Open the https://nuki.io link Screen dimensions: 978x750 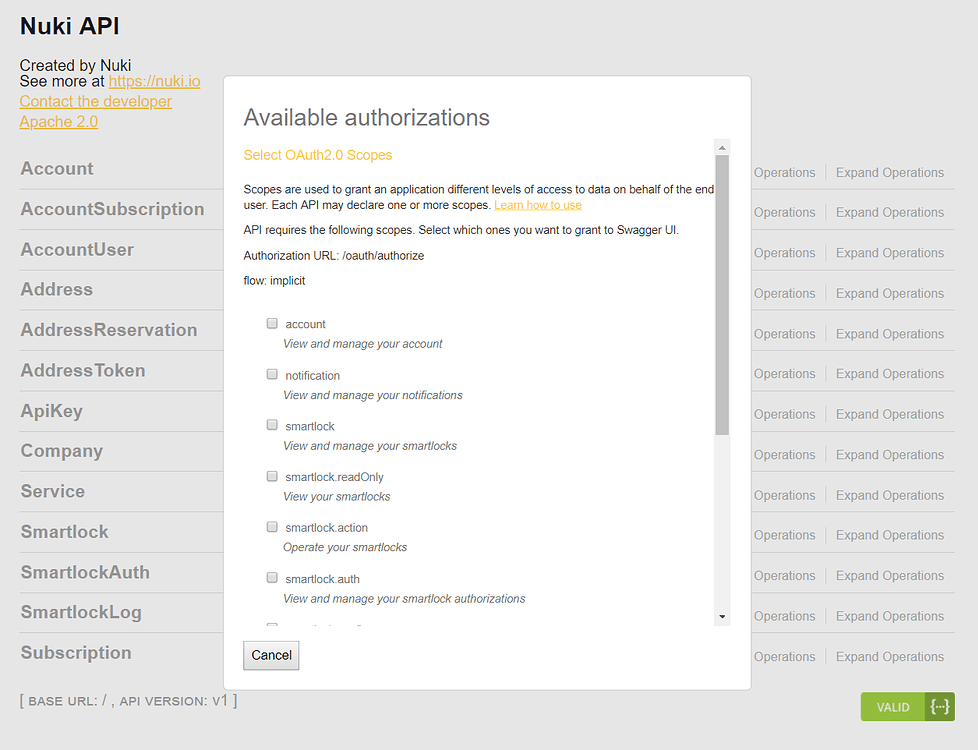coord(155,82)
